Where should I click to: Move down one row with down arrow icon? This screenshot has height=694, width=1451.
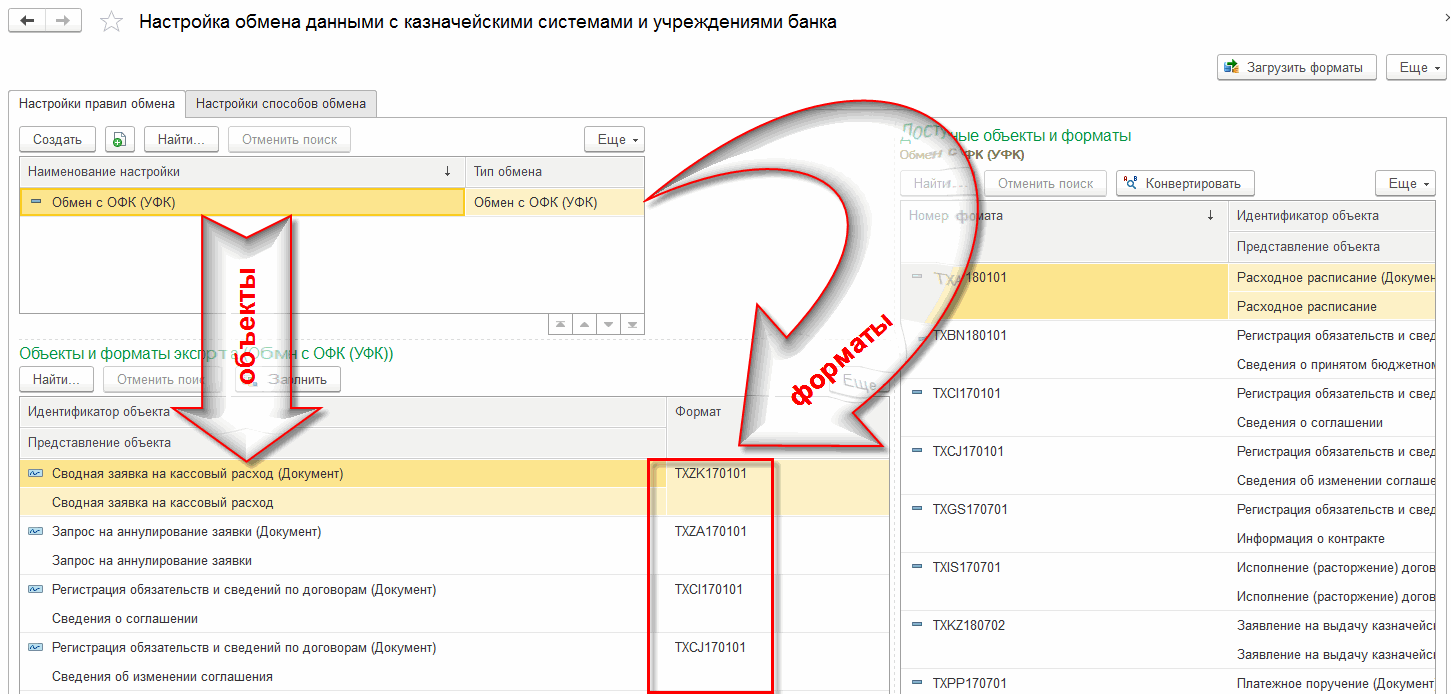[x=608, y=324]
